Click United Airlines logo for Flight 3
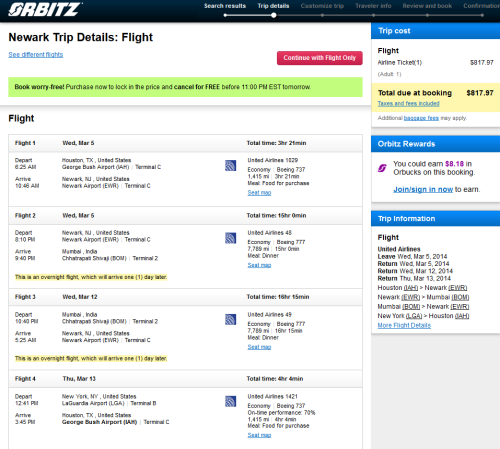This screenshot has width=500, height=449. [230, 320]
